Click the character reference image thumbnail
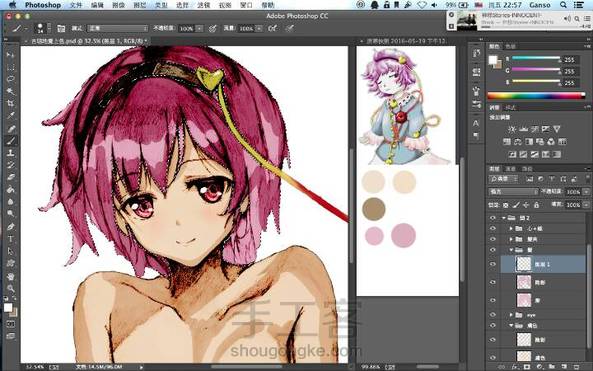 pyautogui.click(x=405, y=106)
